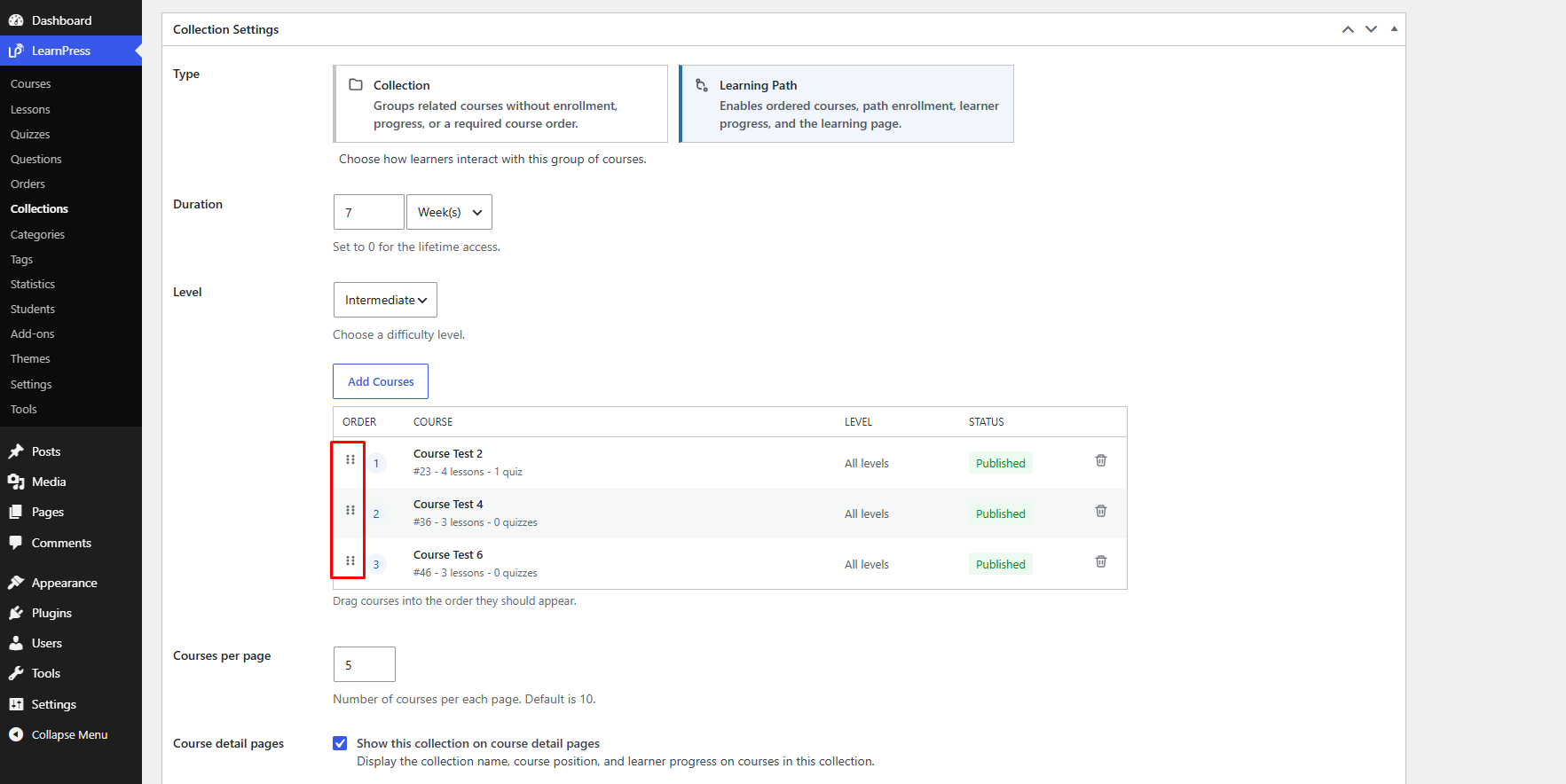Click the Course Test 2 title
Image resolution: width=1566 pixels, height=784 pixels.
coord(448,454)
